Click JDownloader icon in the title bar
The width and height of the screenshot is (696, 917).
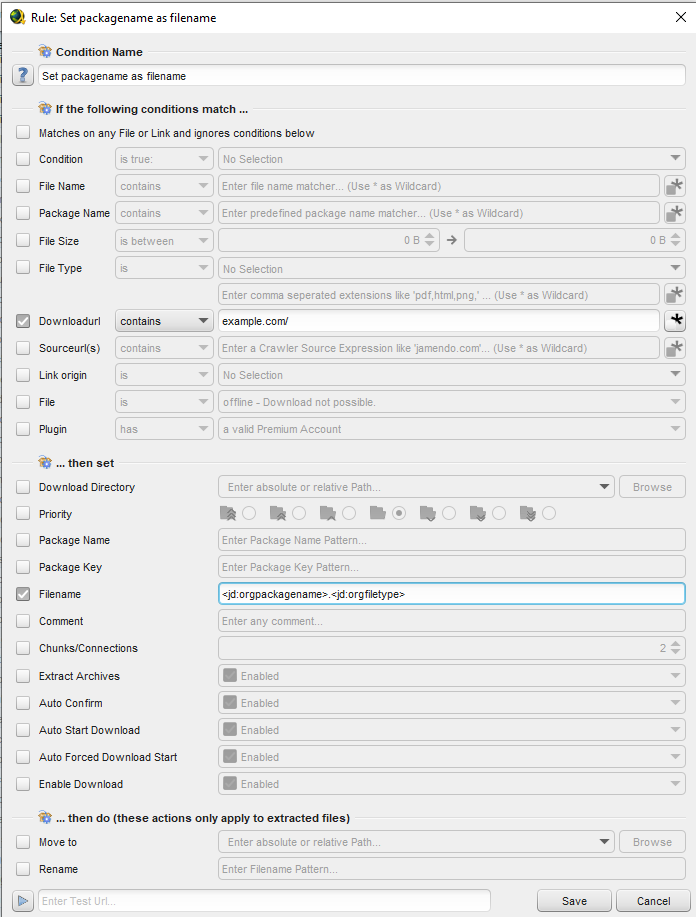[17, 17]
